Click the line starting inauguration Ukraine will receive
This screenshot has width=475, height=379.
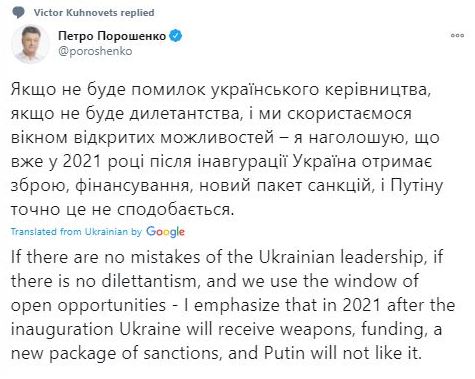pos(226,329)
